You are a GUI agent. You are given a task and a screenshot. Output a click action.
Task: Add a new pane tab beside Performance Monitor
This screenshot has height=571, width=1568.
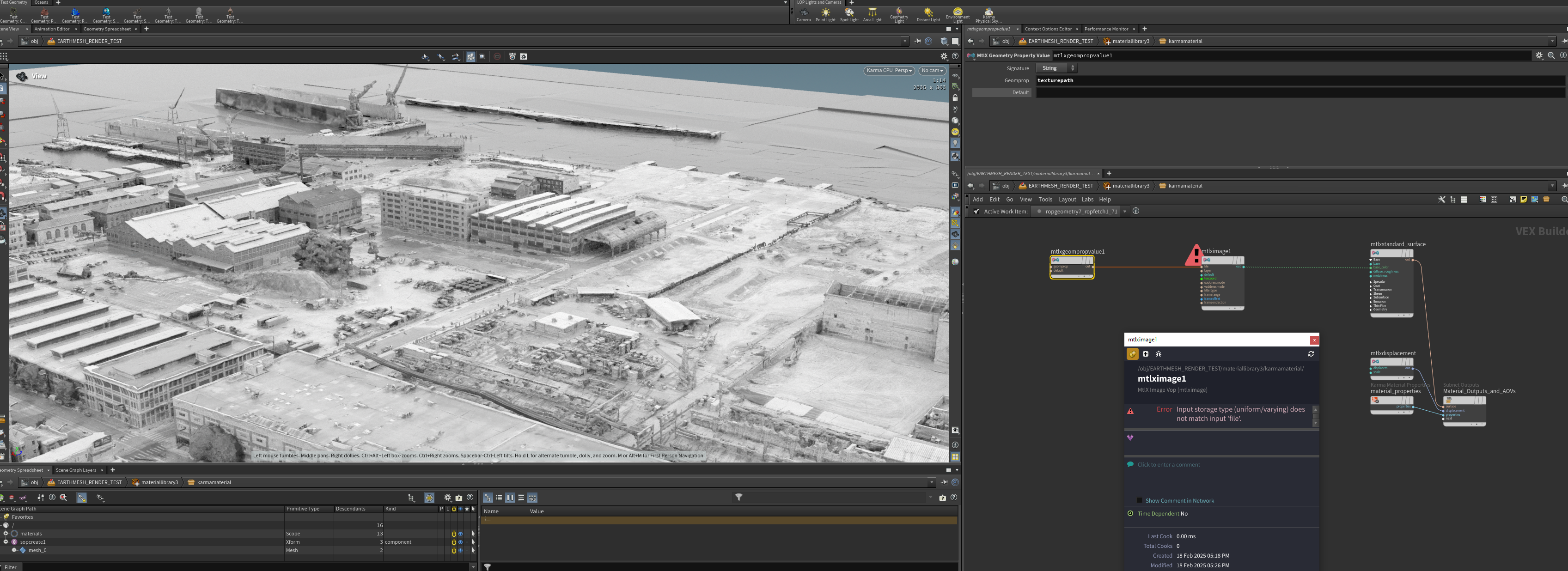(1144, 29)
